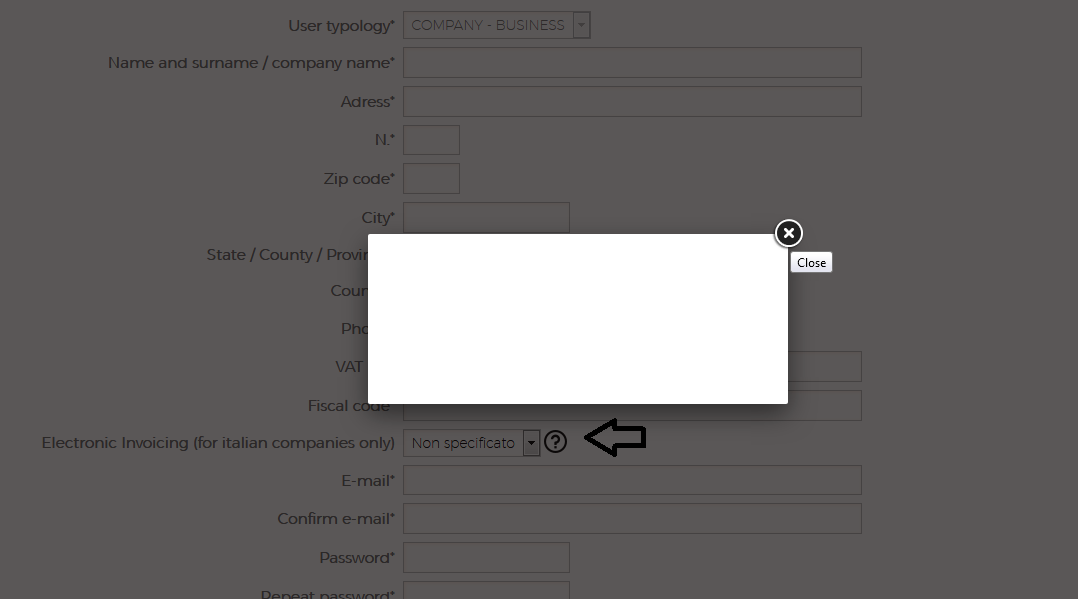Click inside the white popup panel

click(x=578, y=319)
